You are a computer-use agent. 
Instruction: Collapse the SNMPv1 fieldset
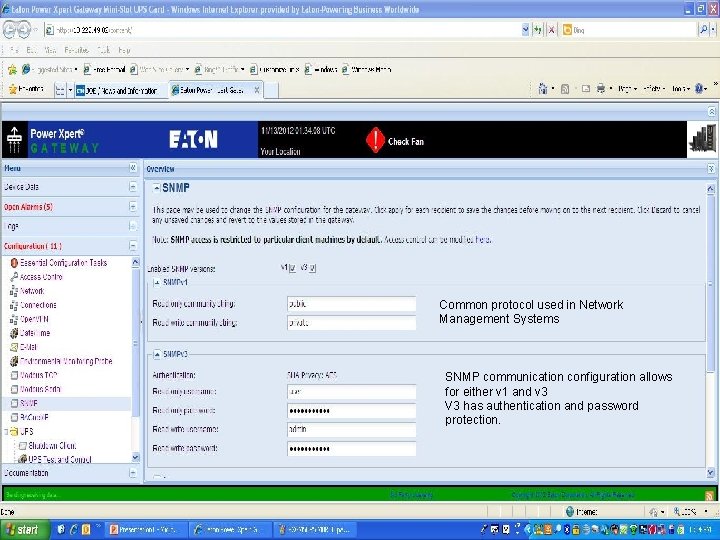click(x=157, y=282)
